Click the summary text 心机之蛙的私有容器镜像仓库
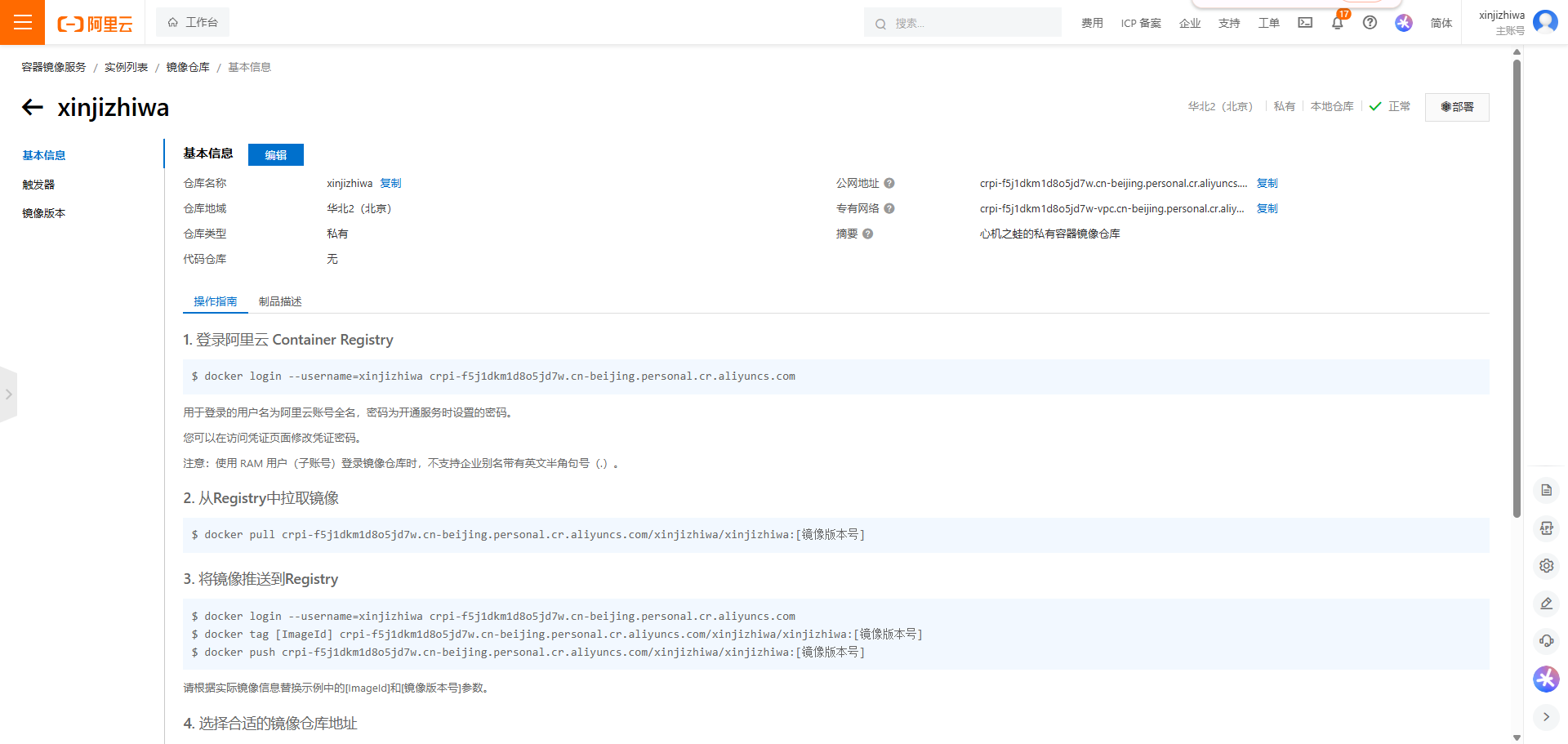 1050,234
